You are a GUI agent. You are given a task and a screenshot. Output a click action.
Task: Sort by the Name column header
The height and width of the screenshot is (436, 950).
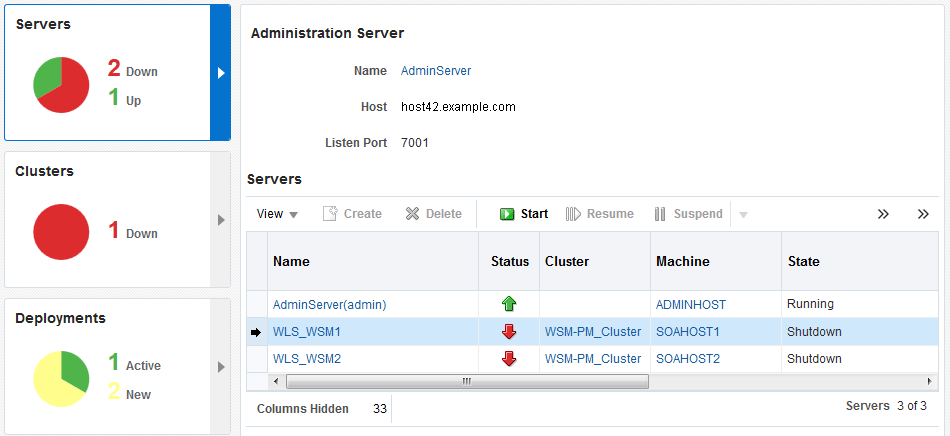(373, 261)
